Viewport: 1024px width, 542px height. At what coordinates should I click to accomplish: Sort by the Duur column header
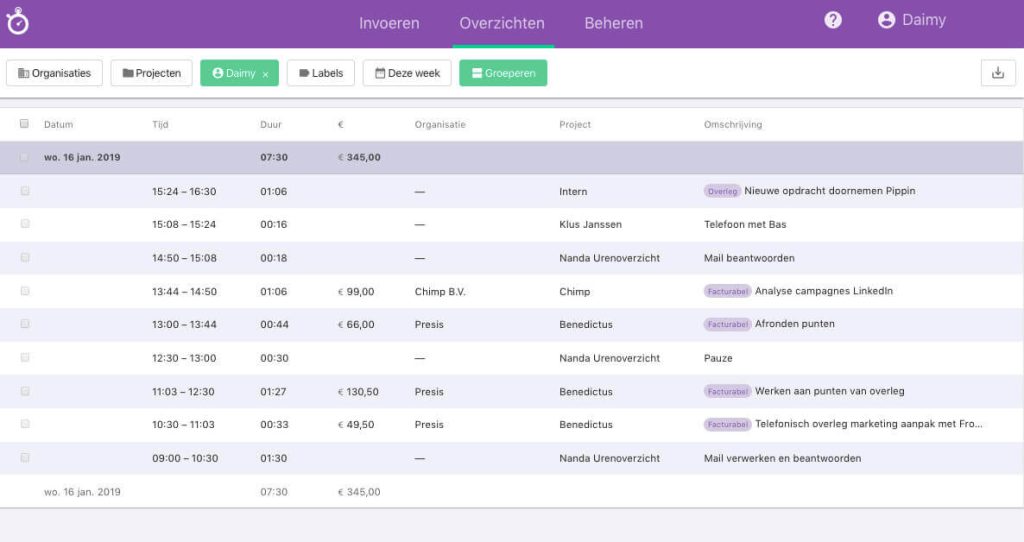tap(270, 125)
